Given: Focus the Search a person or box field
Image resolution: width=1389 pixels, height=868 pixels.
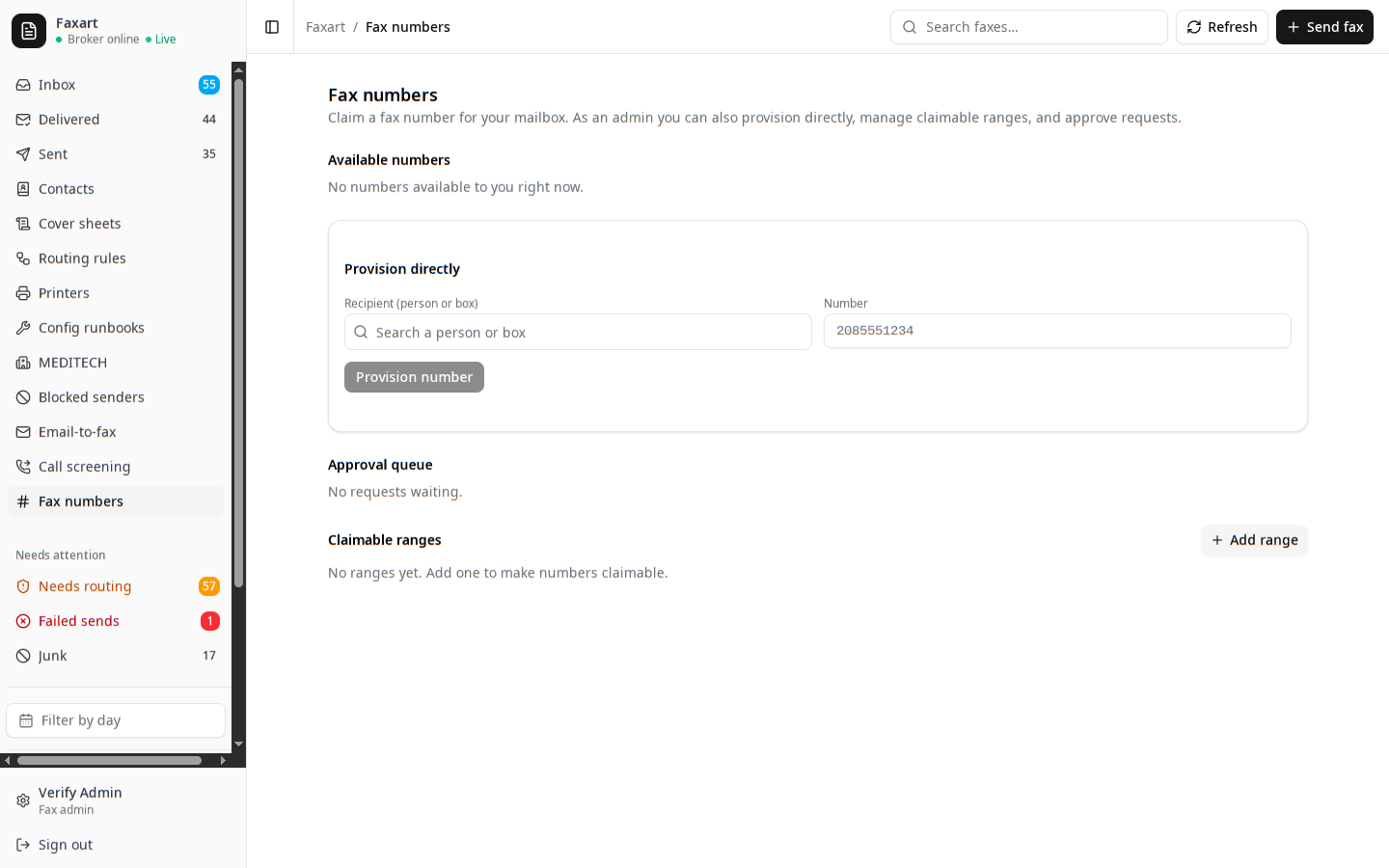Looking at the screenshot, I should [578, 332].
